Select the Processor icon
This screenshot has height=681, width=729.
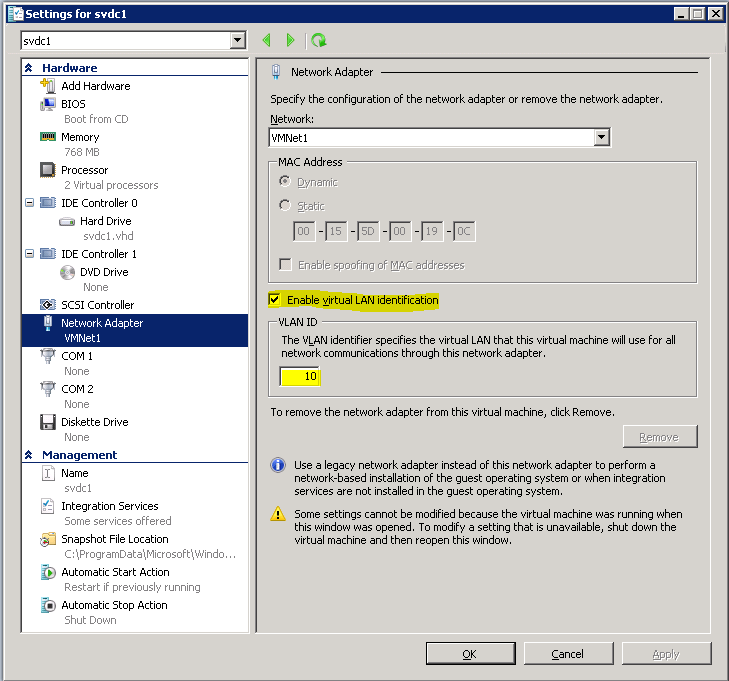coord(47,170)
